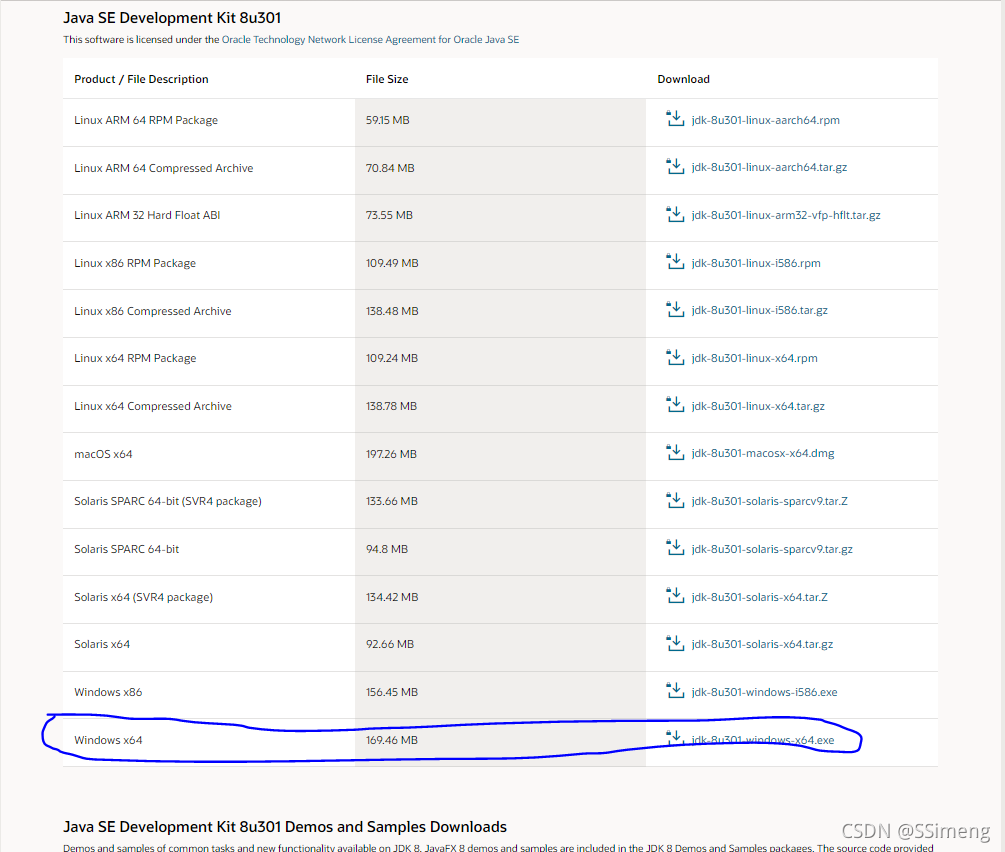Select the Product / File Description header
This screenshot has height=852, width=1005.
[x=141, y=79]
